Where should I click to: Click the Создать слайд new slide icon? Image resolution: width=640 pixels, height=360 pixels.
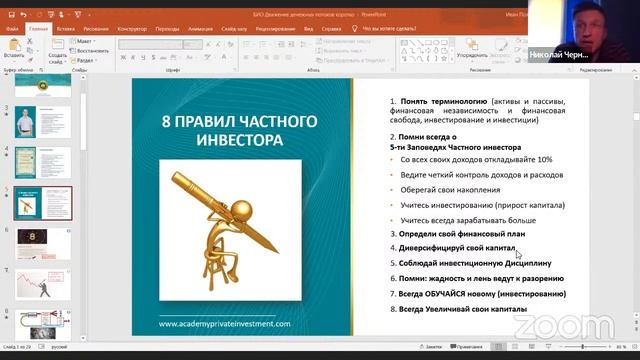click(58, 44)
